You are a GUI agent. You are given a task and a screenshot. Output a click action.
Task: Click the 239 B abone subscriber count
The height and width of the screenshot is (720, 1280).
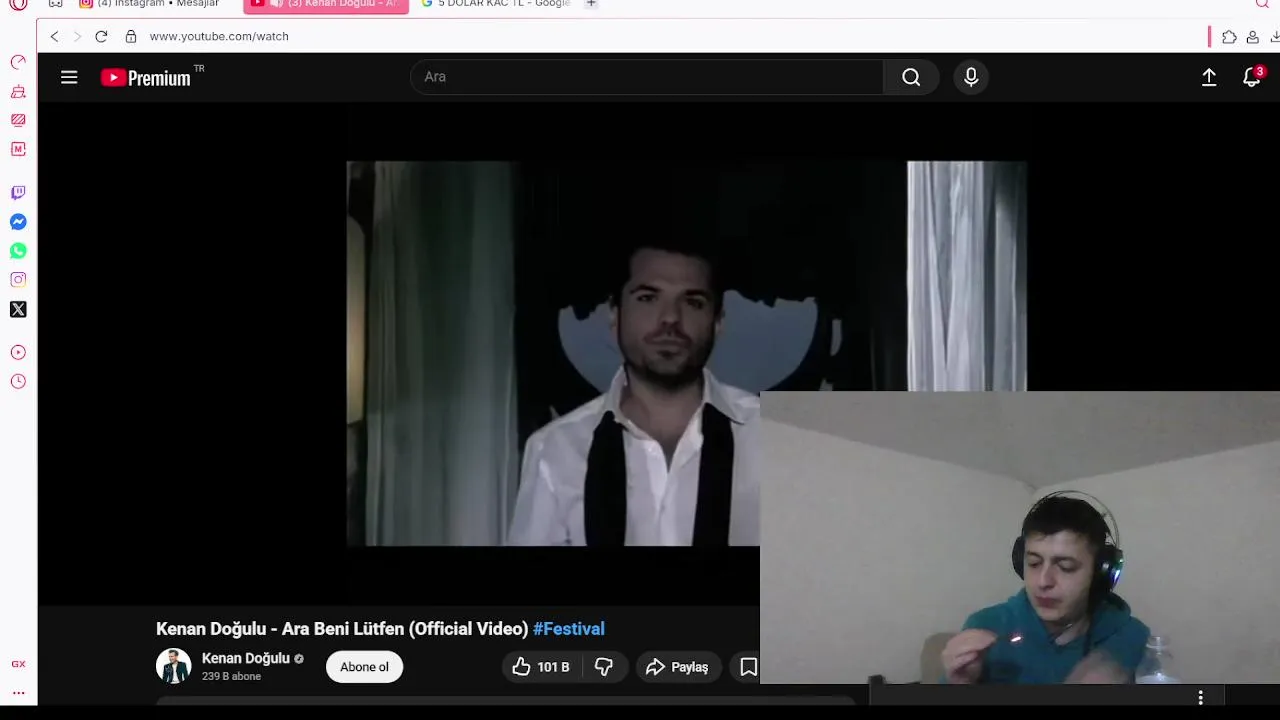tap(231, 677)
